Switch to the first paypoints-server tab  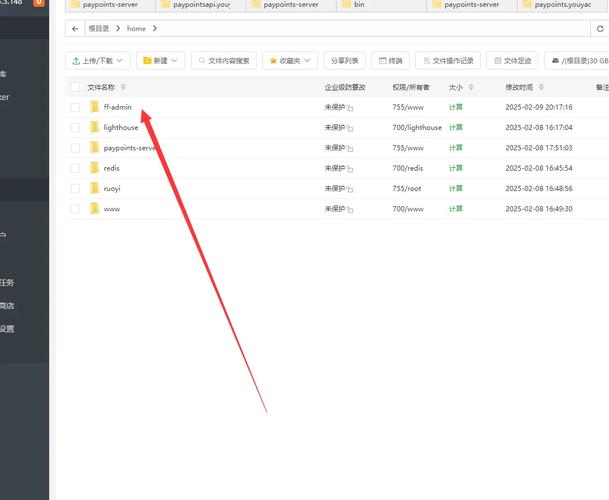(x=110, y=5)
